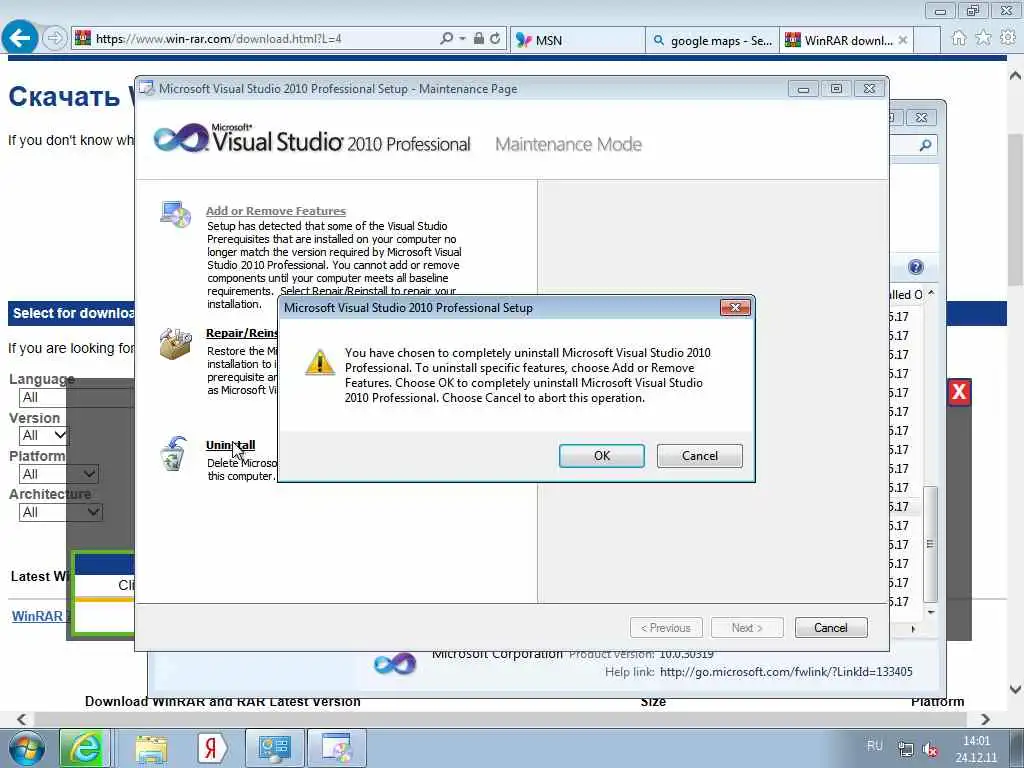Click the Repair/Reinstall link
1024x768 pixels.
(242, 332)
